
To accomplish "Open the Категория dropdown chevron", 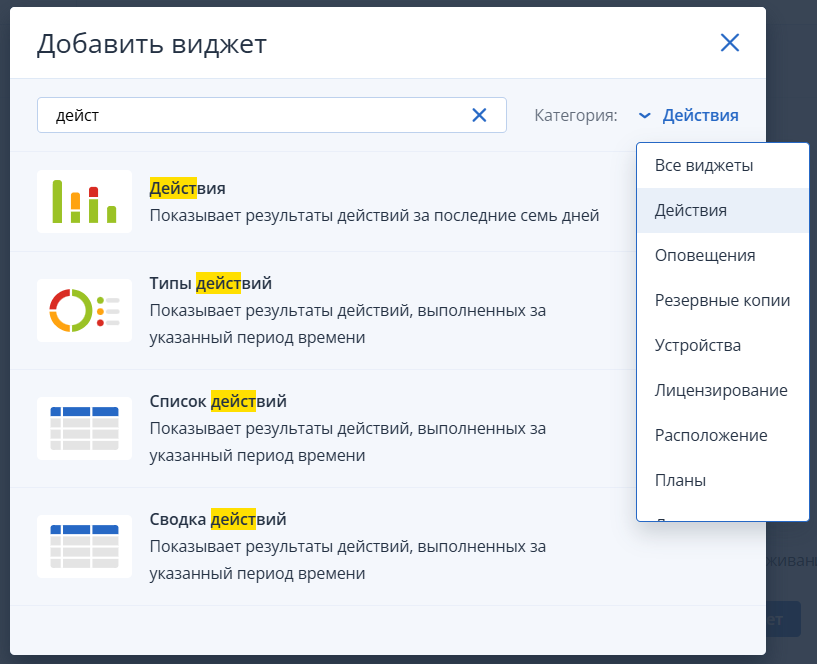I will (x=645, y=115).
